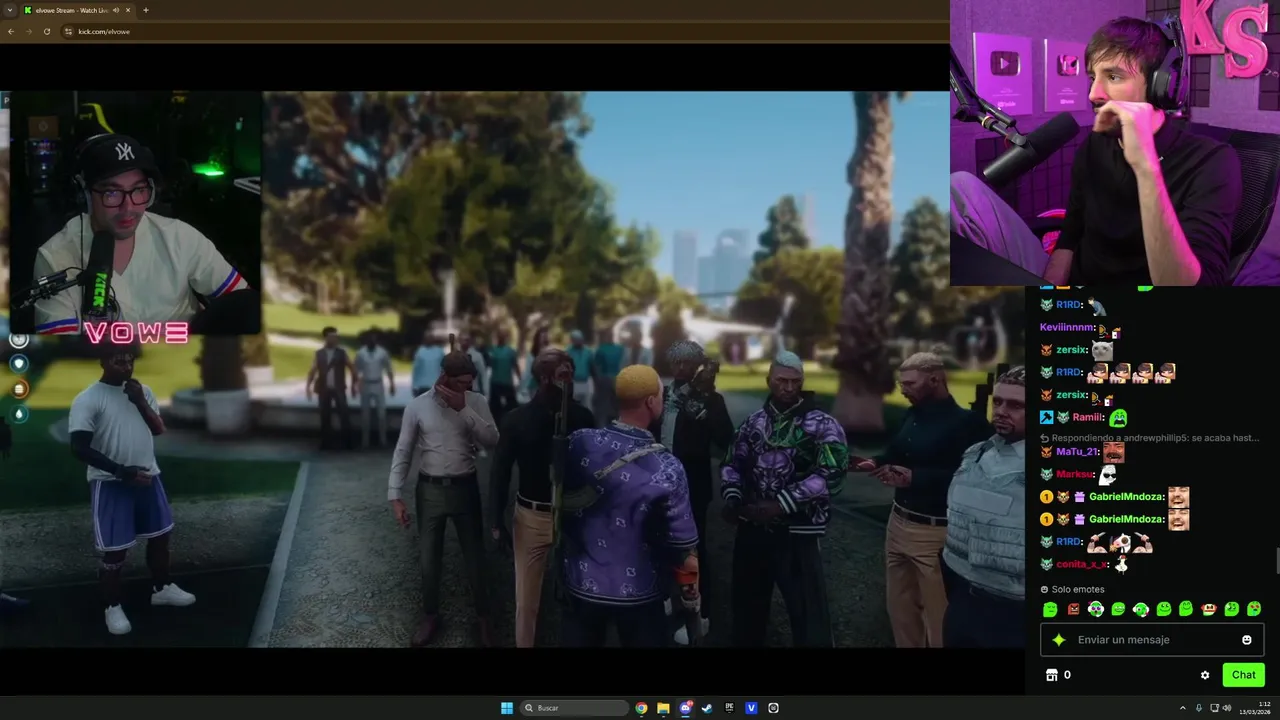The image size is (1280, 720).
Task: Select the red bandana emote
Action: pos(1208,609)
